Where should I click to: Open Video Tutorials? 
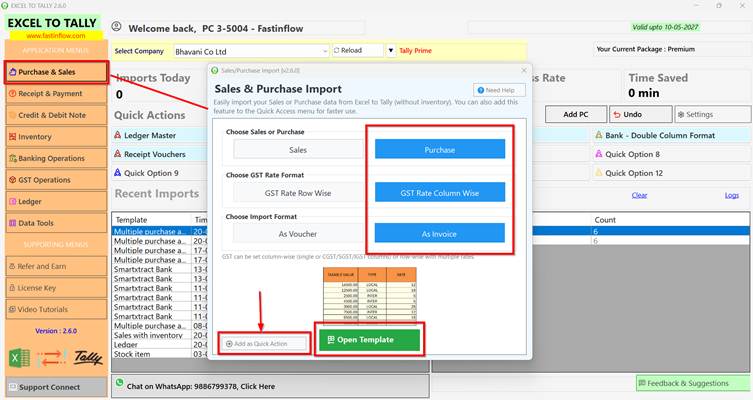click(x=56, y=309)
